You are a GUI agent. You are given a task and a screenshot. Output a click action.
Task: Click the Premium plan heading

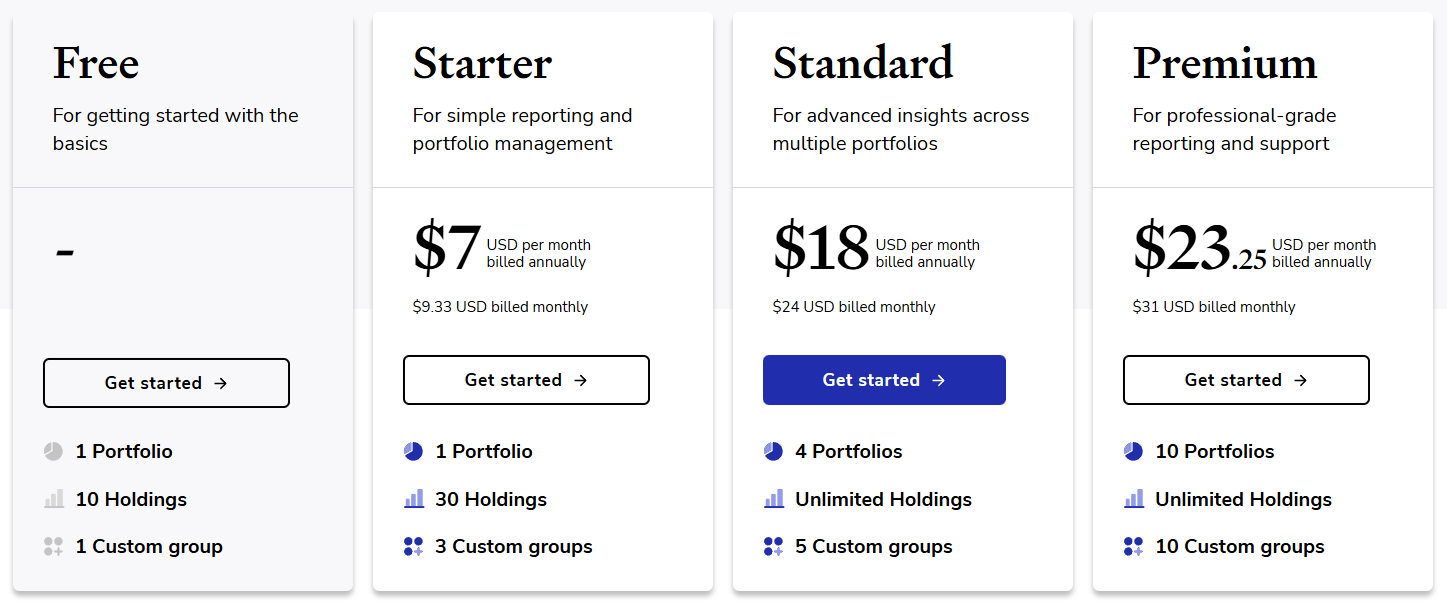pos(1225,63)
